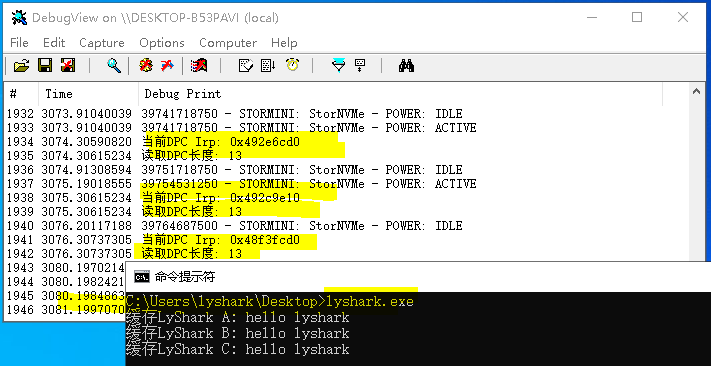
Task: Open the Capture menu
Action: pyautogui.click(x=102, y=43)
